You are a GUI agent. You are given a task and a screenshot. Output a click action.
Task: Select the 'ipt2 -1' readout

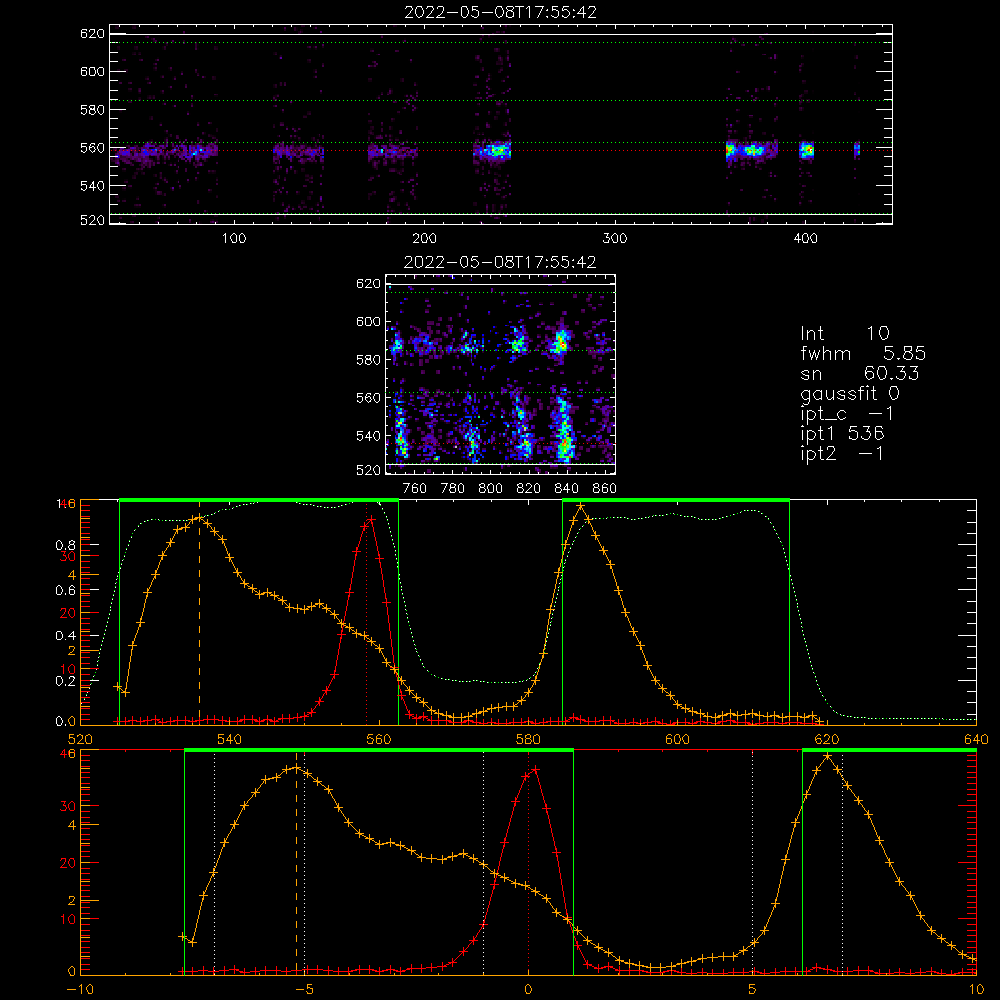[842, 453]
